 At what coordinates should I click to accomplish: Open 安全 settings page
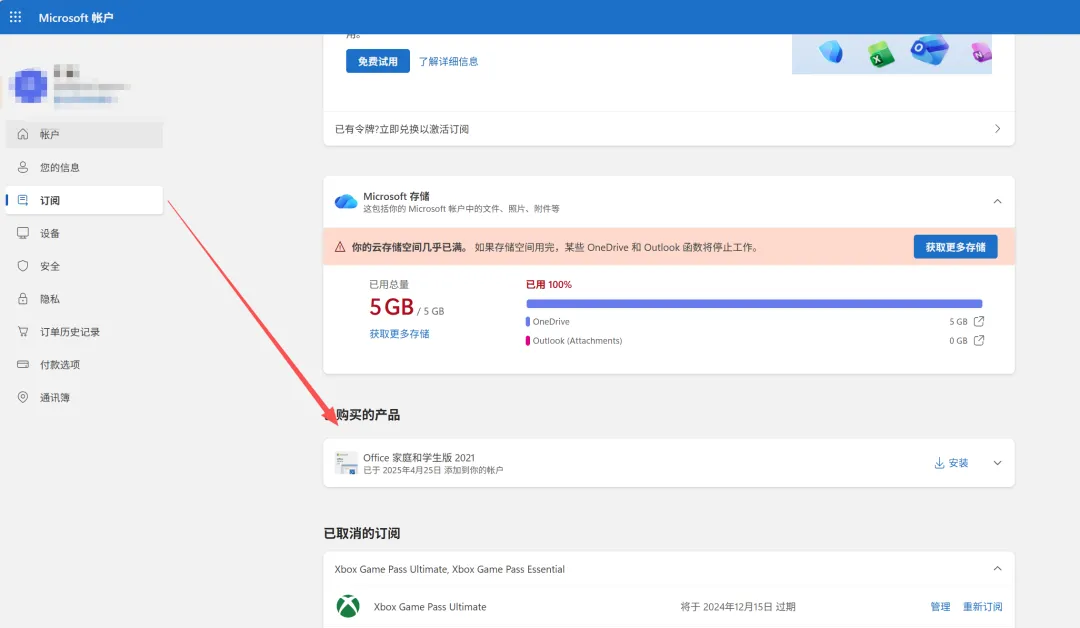click(85, 266)
